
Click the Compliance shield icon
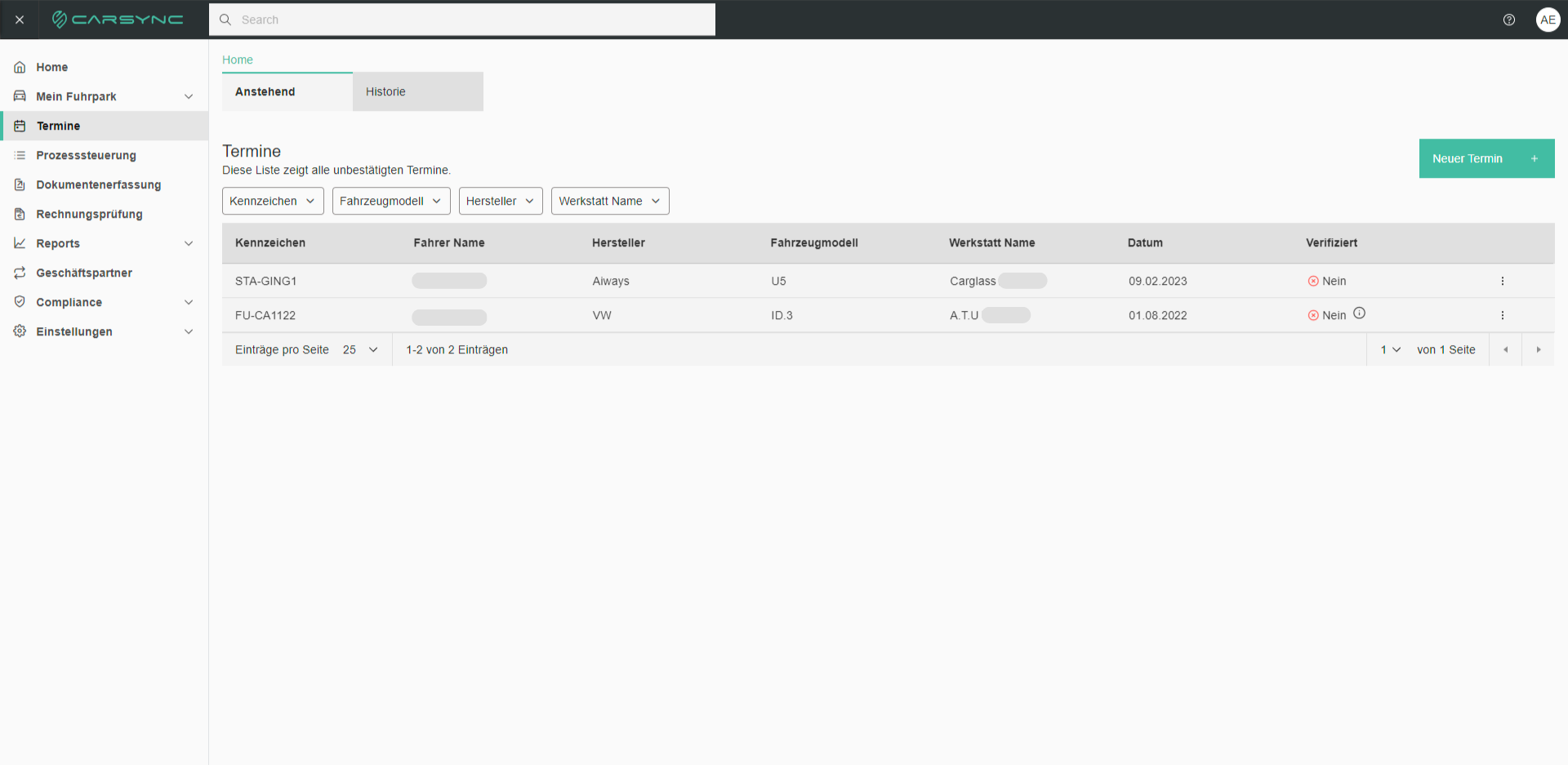point(20,302)
